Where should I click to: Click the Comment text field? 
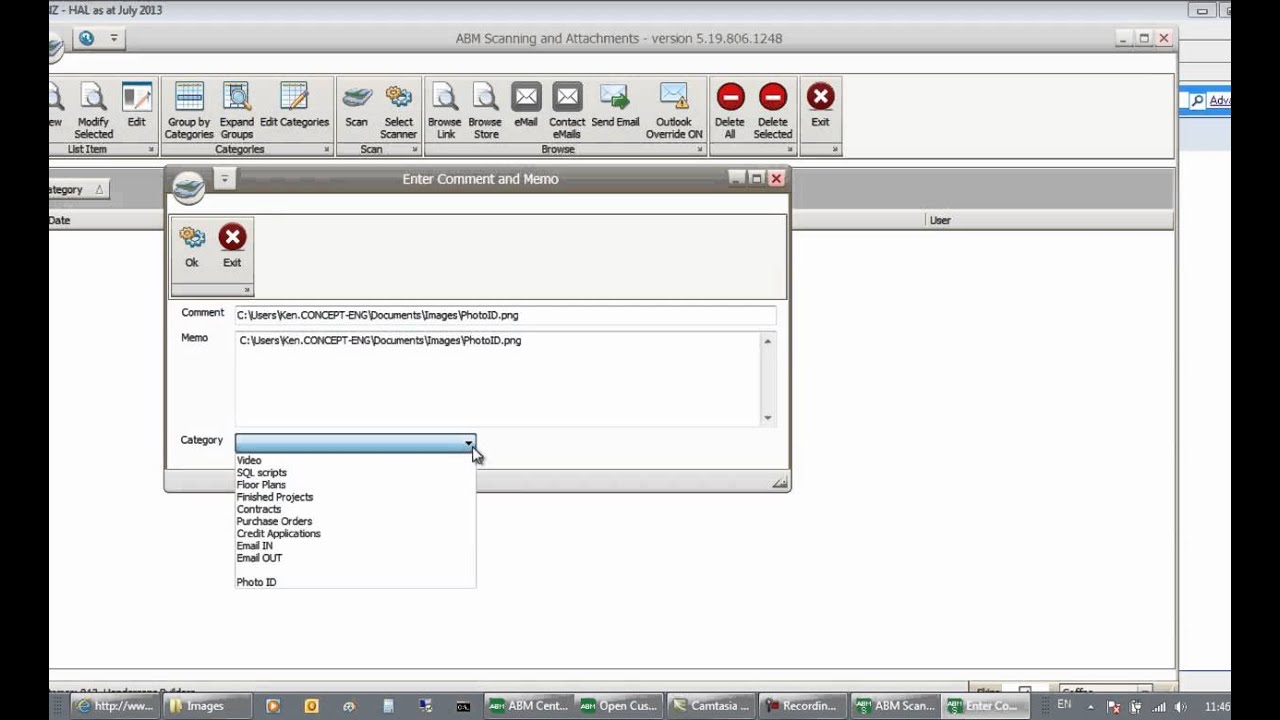pos(505,315)
